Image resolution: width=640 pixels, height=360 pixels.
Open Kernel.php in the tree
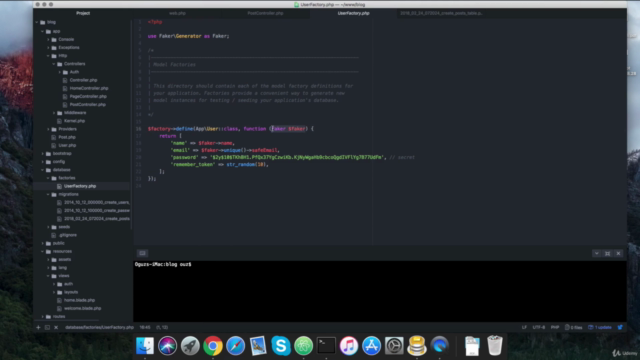[74, 121]
